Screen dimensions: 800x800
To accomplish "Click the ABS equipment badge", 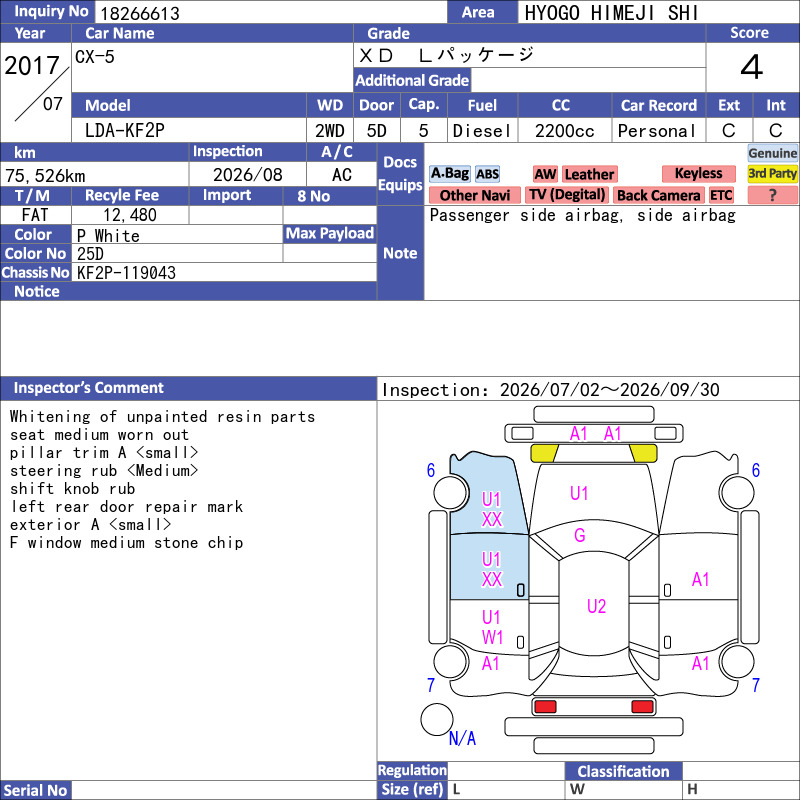I will [x=487, y=174].
